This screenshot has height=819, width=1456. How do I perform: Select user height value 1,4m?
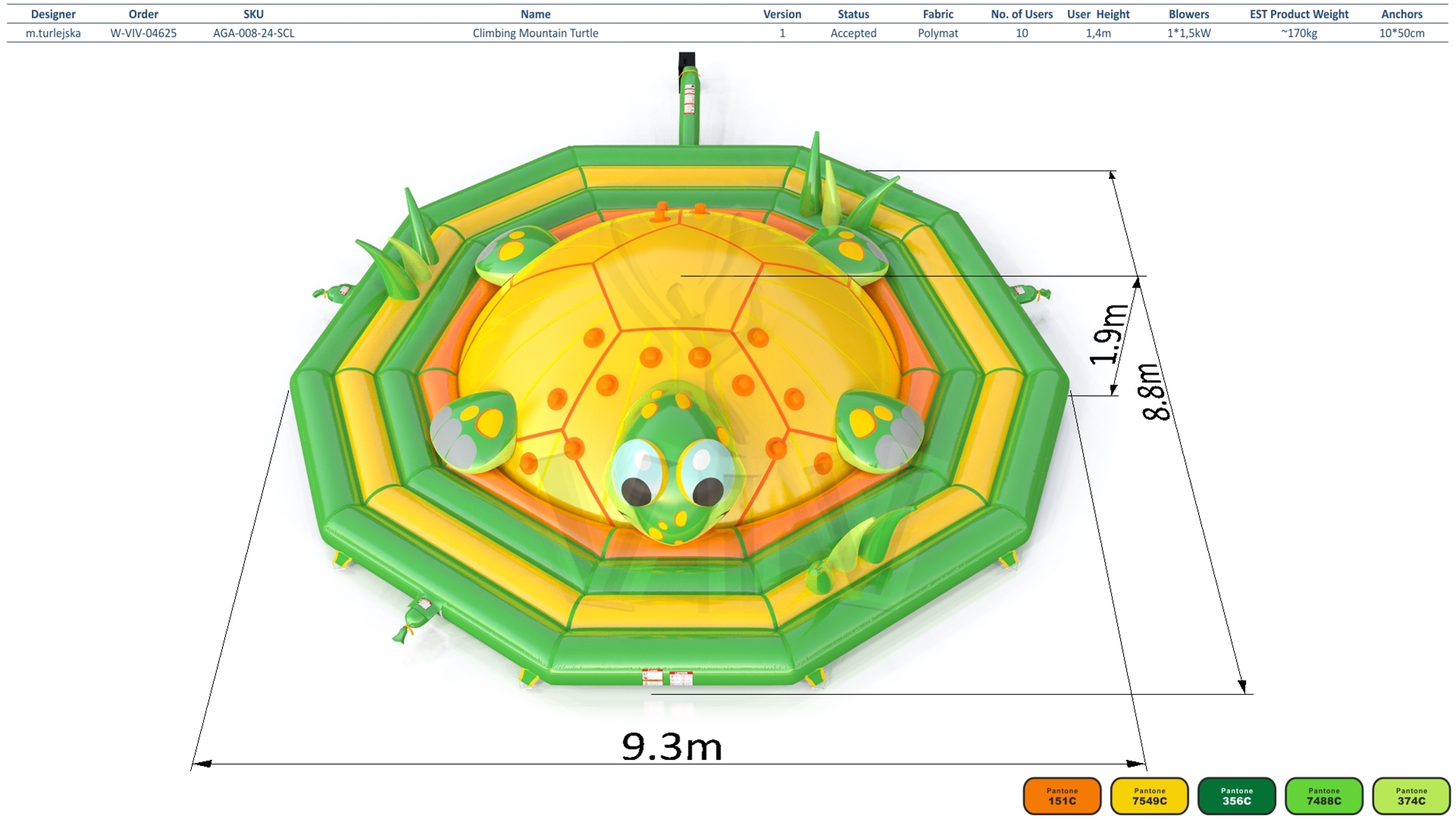tap(1098, 33)
